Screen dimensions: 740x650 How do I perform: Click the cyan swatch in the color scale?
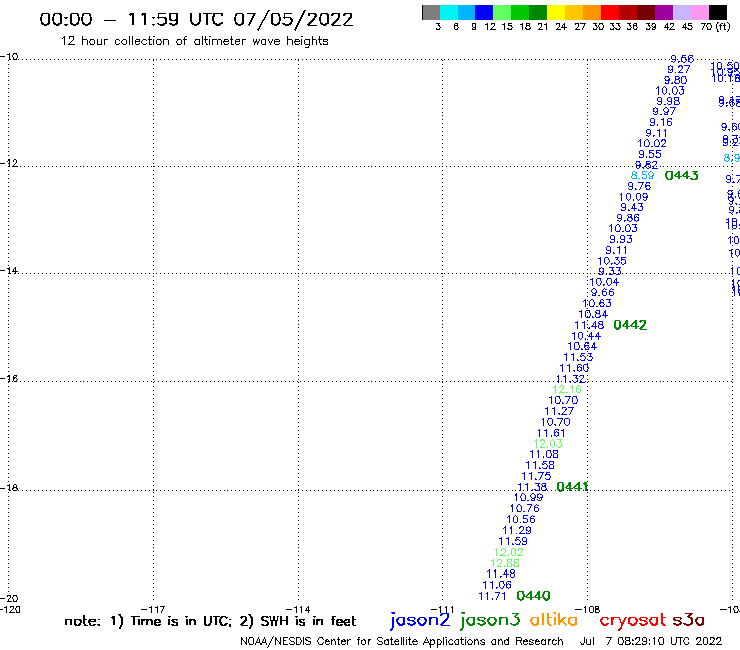pyautogui.click(x=449, y=12)
